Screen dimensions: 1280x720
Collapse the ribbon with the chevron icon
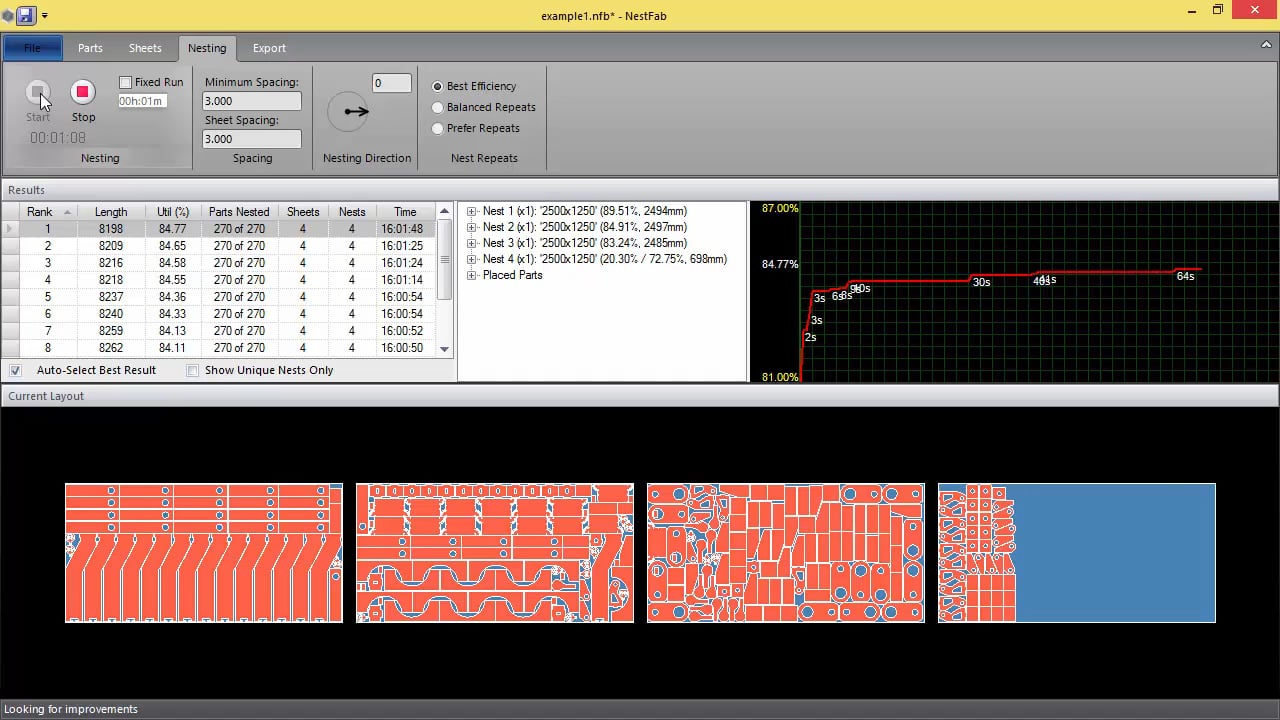pos(1266,46)
